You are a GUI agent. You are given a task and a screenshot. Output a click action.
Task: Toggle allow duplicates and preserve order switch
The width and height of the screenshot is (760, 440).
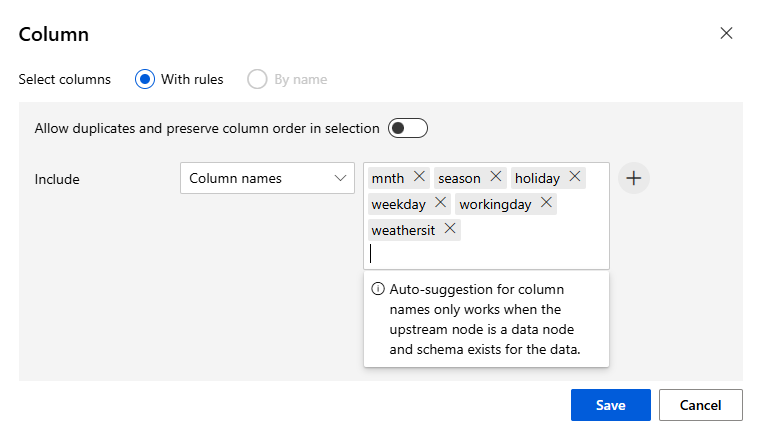(x=408, y=128)
